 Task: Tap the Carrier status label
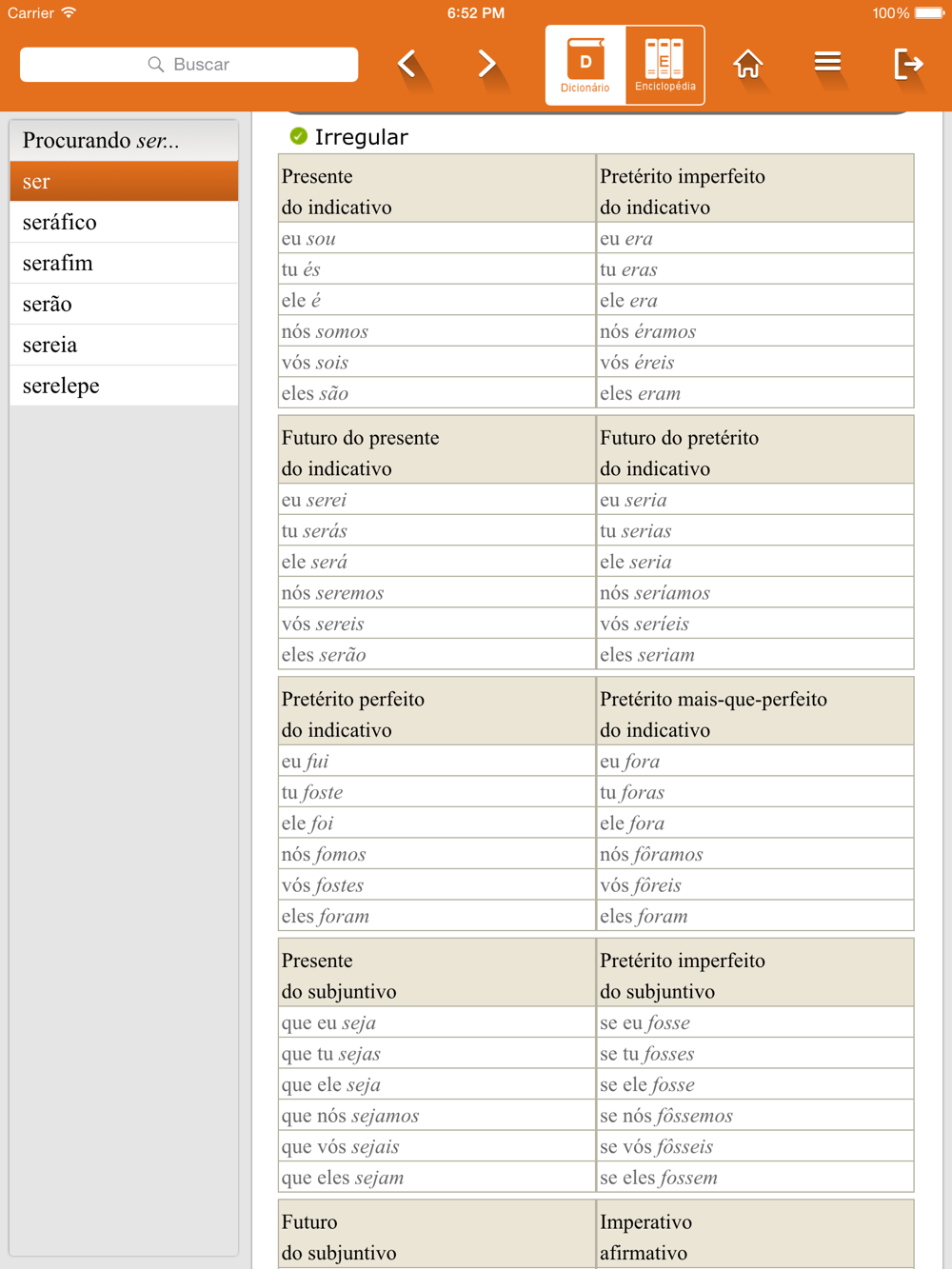(x=30, y=13)
